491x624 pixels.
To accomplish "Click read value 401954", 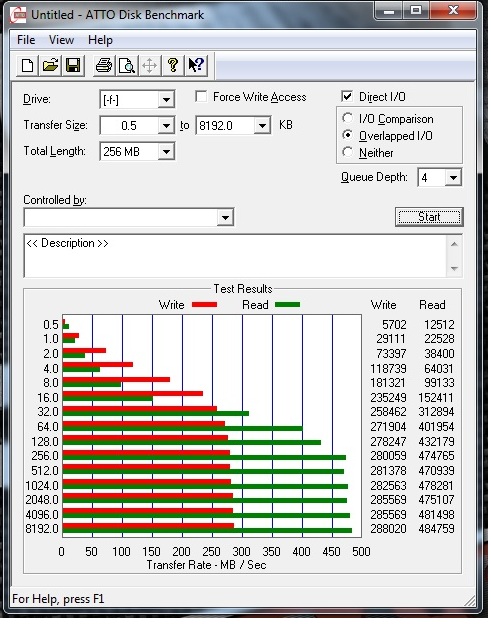I will point(436,427).
